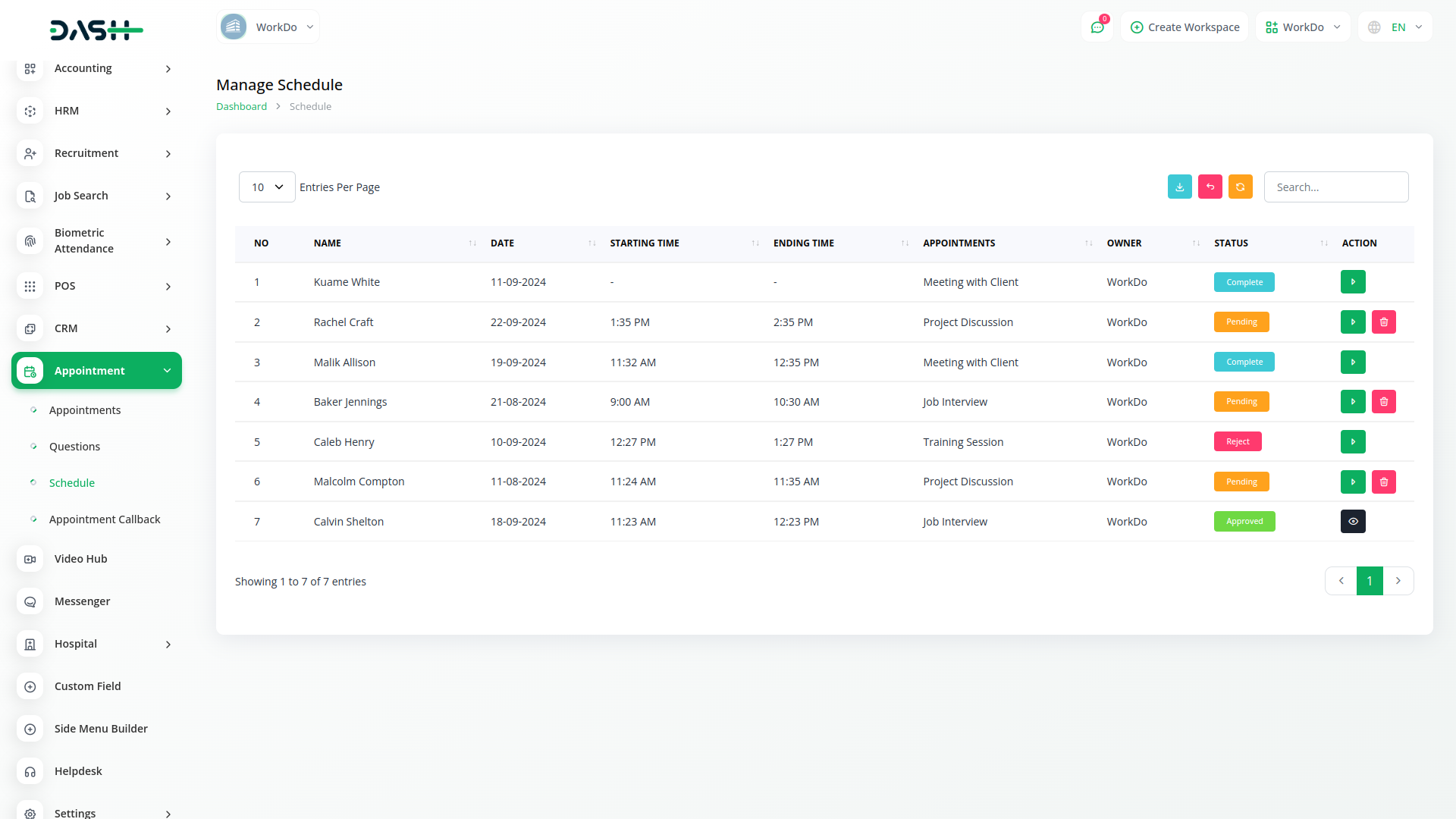
Task: Expand the Accounting sidebar menu
Action: click(97, 68)
